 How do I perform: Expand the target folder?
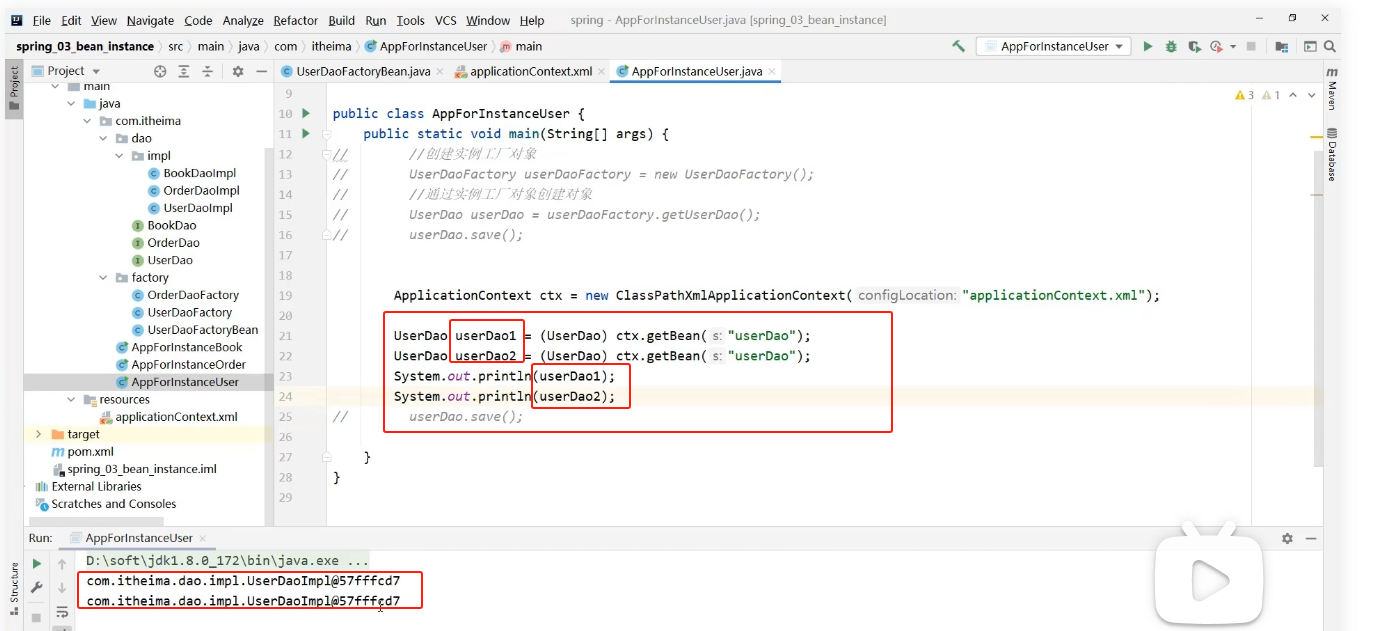tap(39, 434)
